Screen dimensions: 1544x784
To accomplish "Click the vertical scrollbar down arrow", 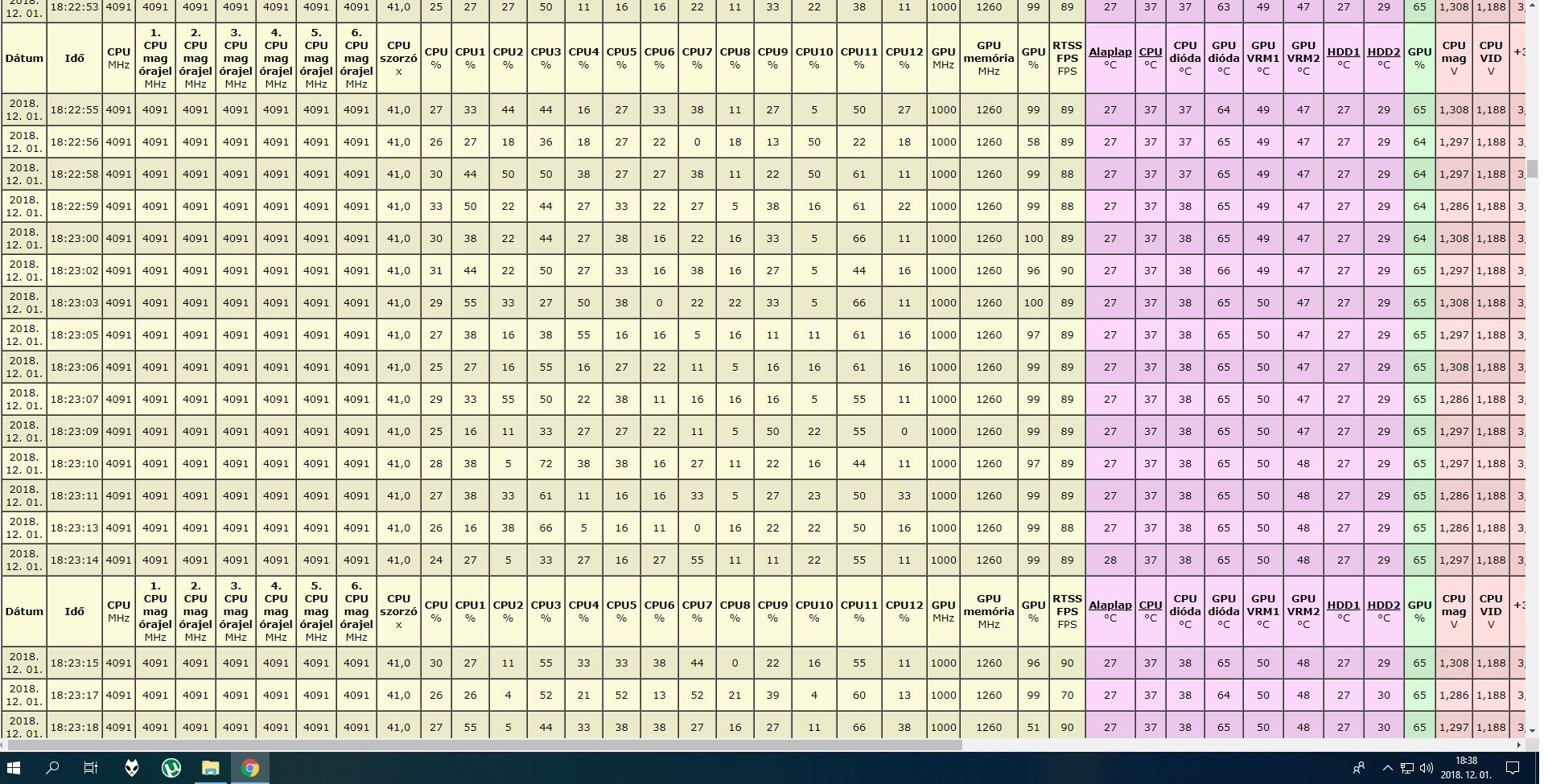I will pos(1533,731).
